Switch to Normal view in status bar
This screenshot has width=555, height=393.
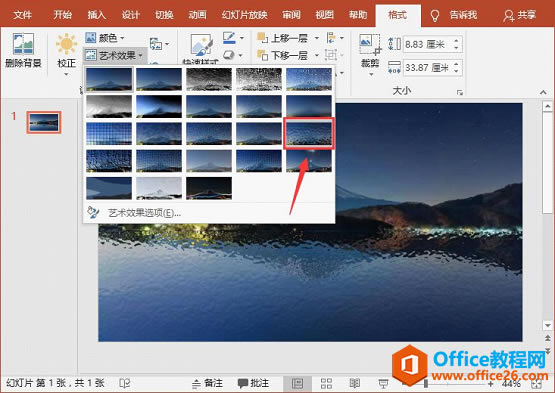click(x=297, y=383)
